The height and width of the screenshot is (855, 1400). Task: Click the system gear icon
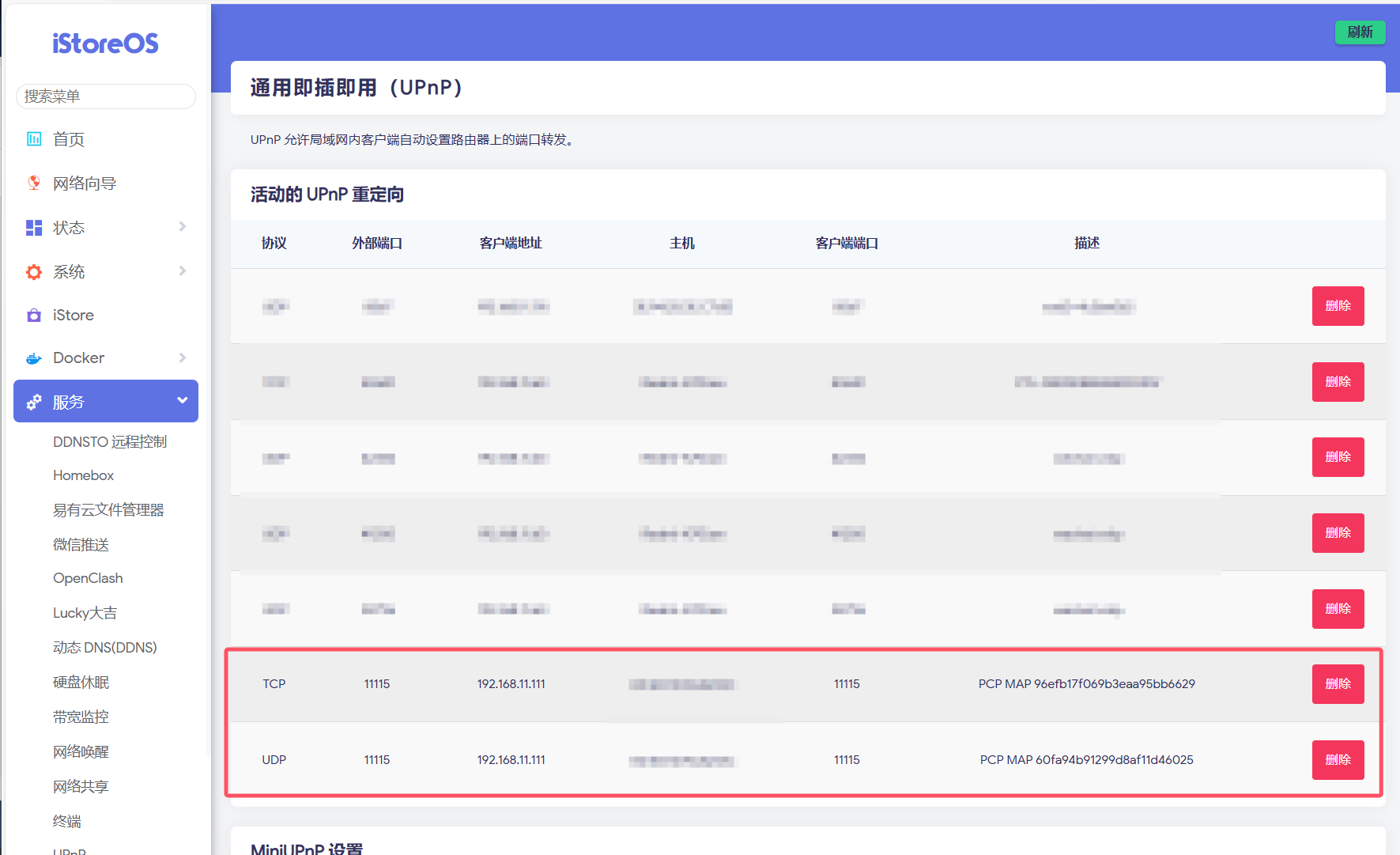(x=34, y=272)
